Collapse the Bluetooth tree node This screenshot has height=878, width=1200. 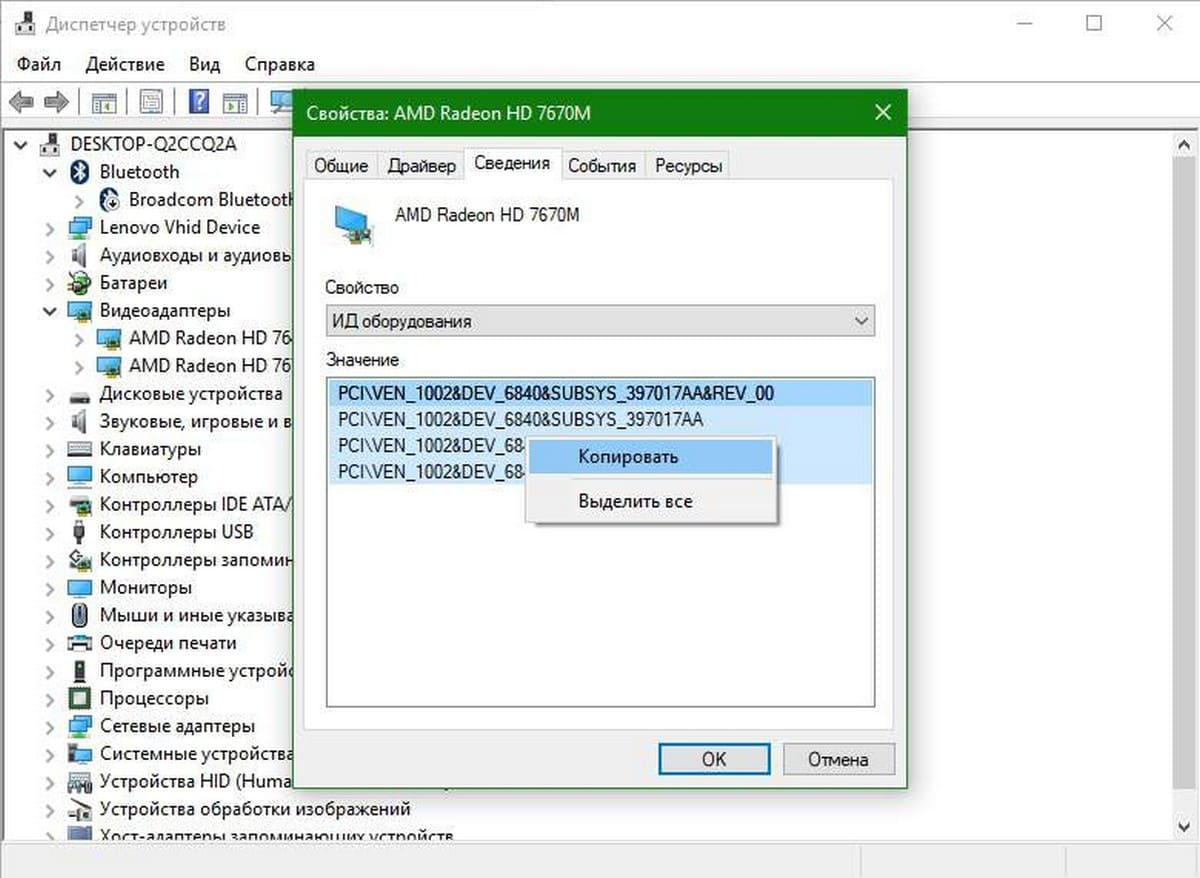pyautogui.click(x=50, y=173)
